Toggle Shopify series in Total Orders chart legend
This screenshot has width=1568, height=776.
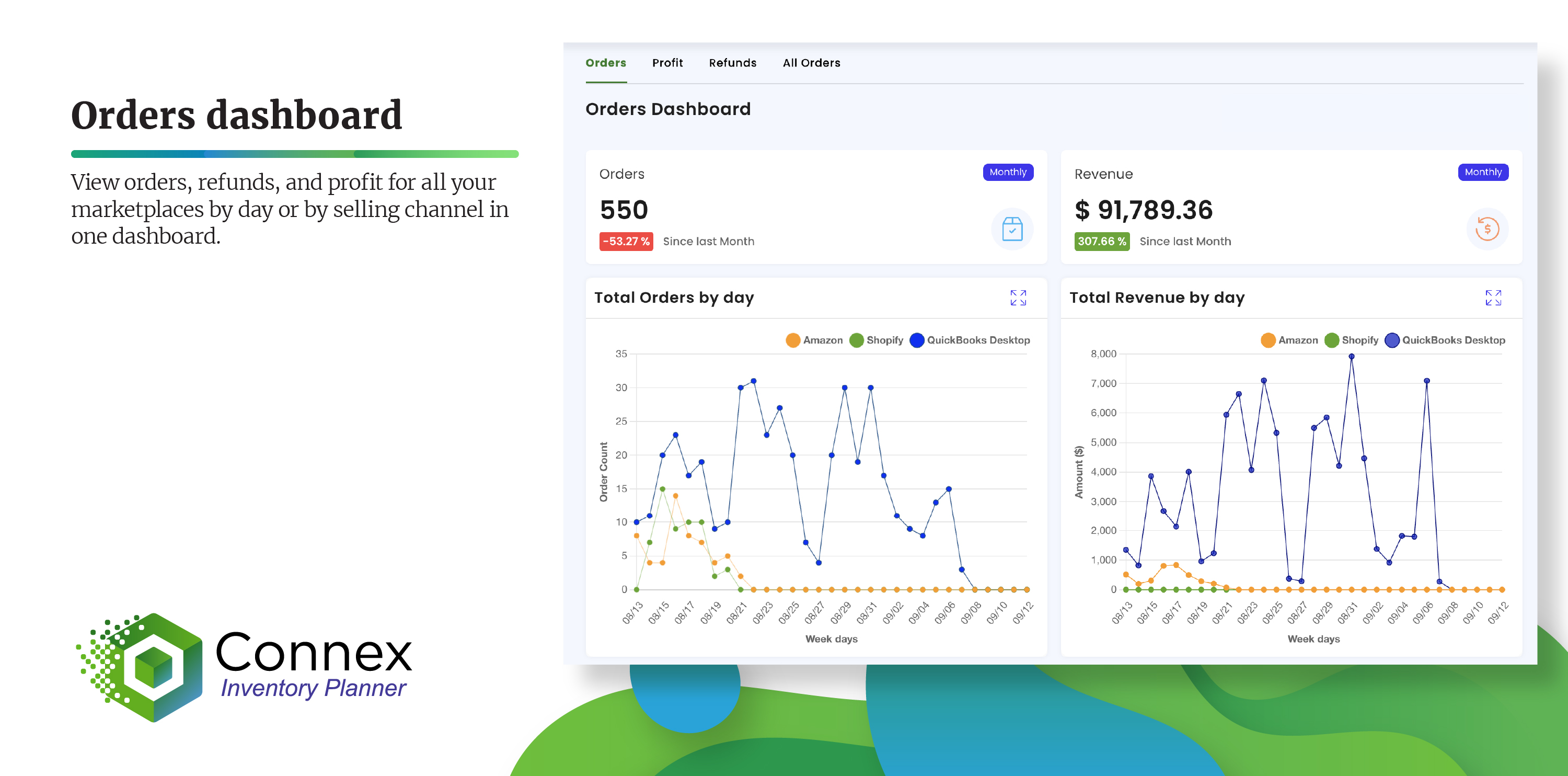point(876,340)
